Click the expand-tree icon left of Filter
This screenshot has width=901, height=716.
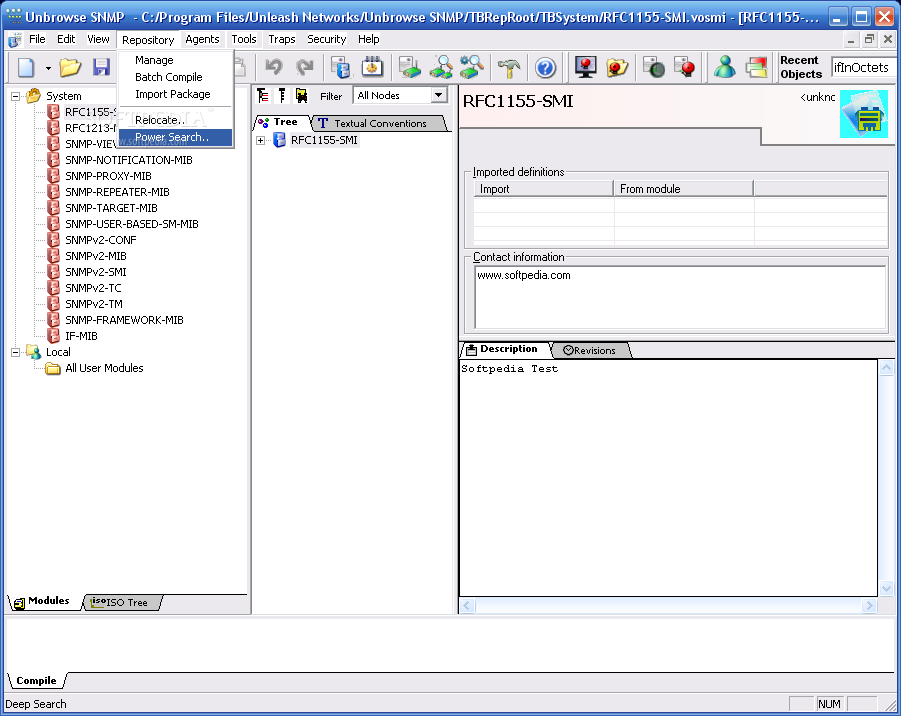[x=263, y=95]
